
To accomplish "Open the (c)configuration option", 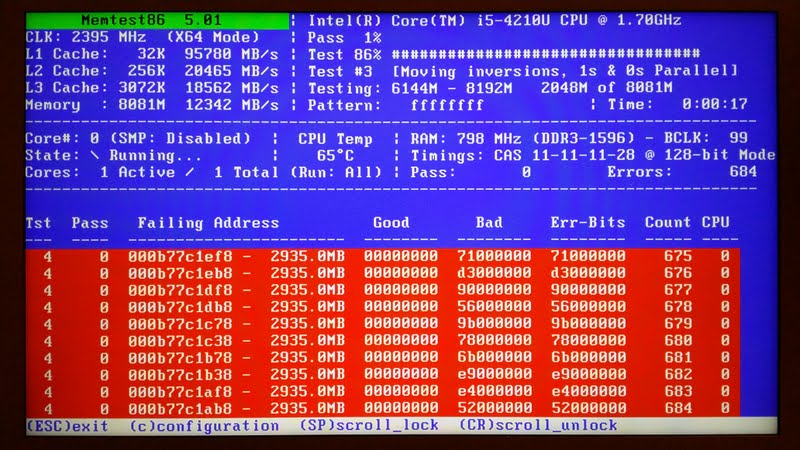I will coord(204,426).
